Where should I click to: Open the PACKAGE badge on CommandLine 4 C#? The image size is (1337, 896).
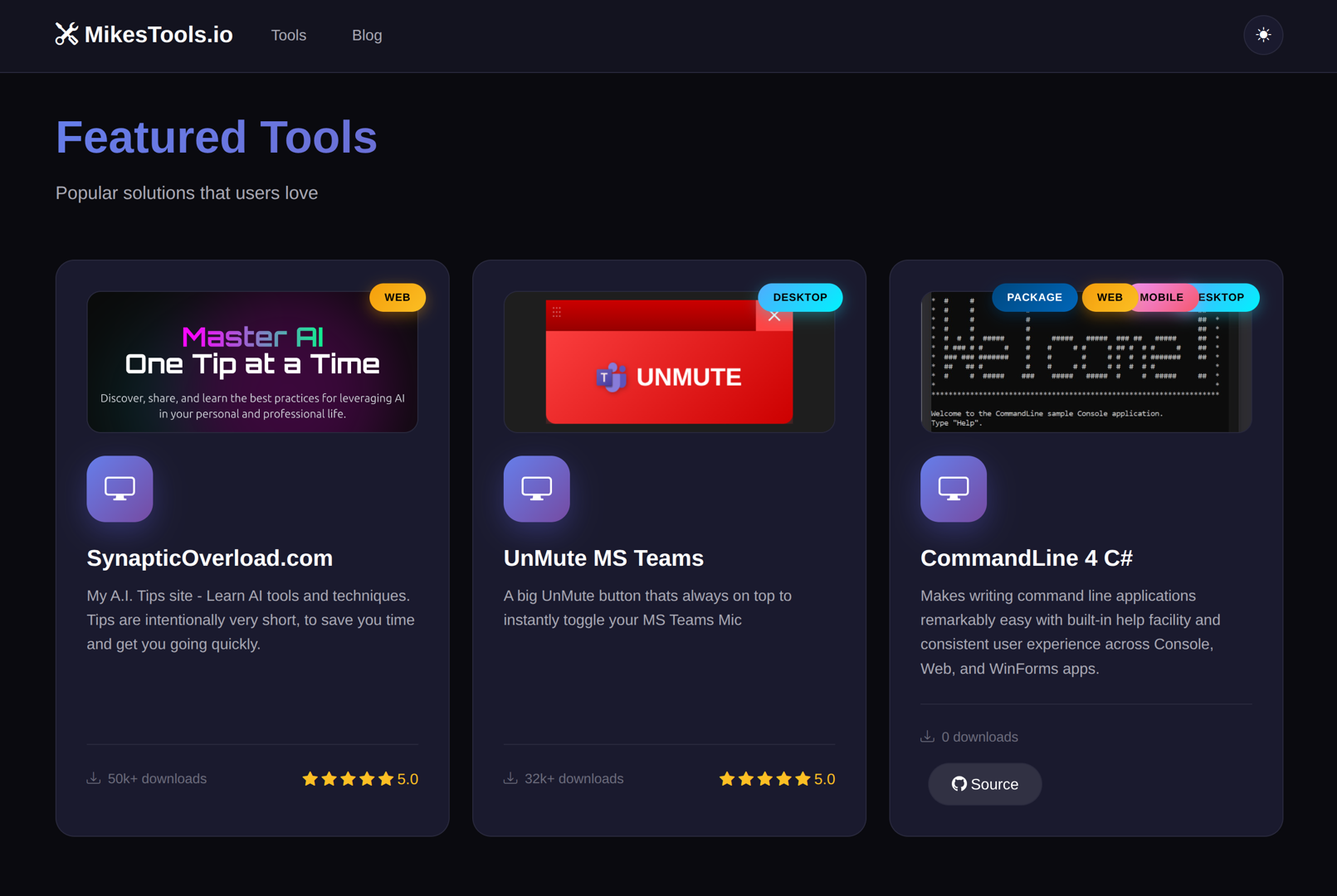click(x=1034, y=297)
